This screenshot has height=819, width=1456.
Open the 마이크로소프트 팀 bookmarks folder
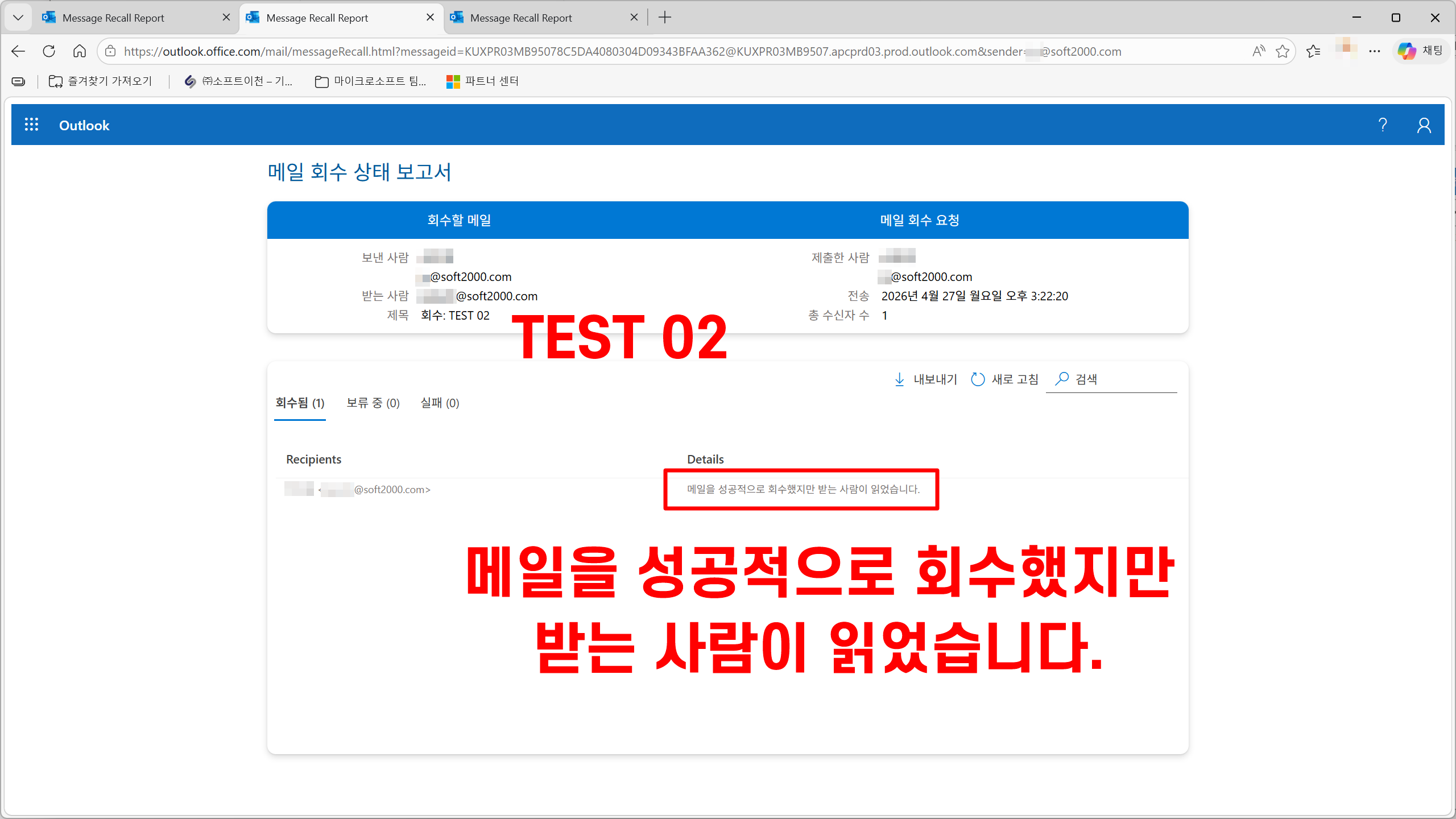[370, 81]
